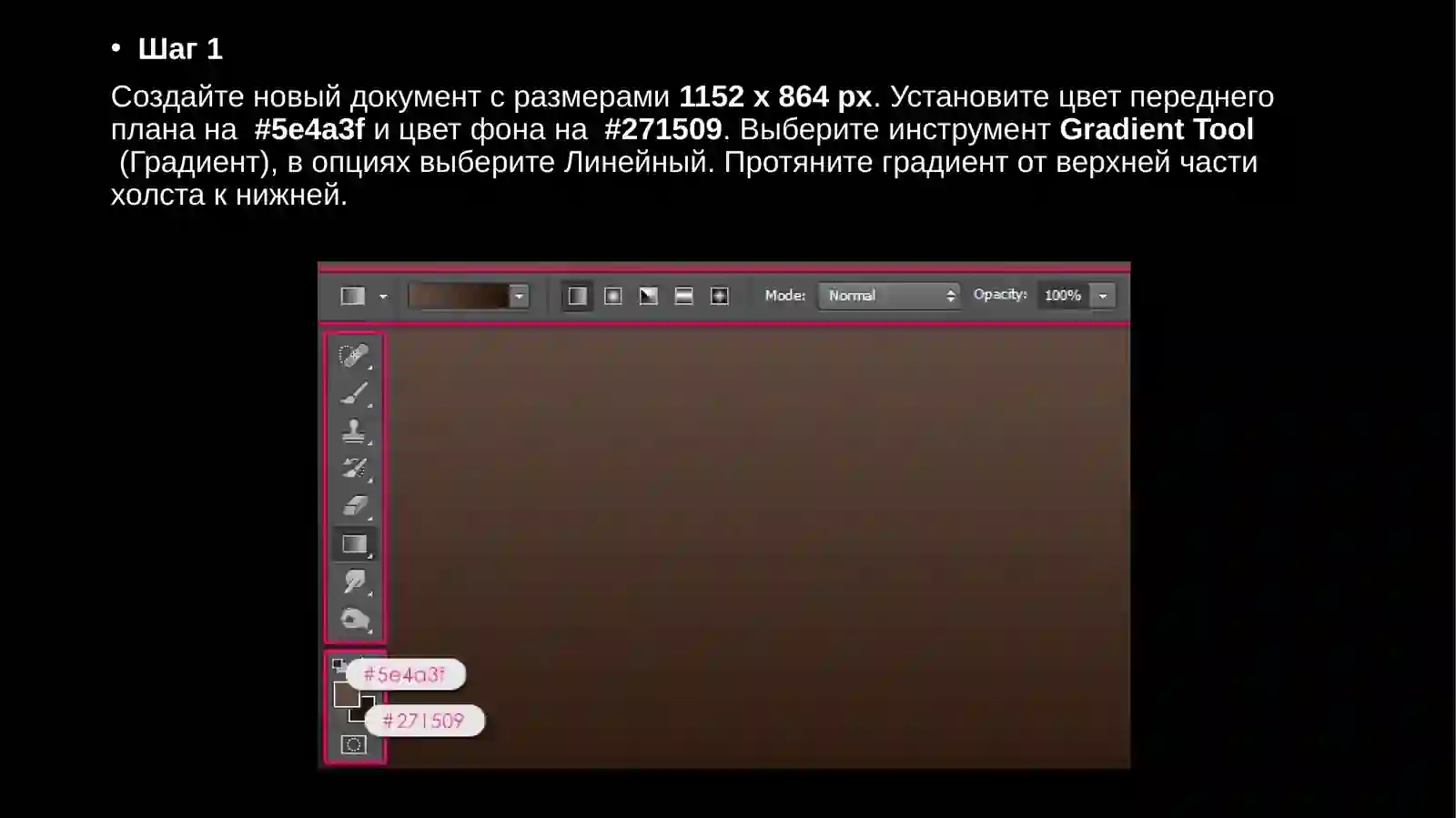The width and height of the screenshot is (1456, 818).
Task: Click the bold "#271509" in the paragraph
Action: tap(663, 129)
